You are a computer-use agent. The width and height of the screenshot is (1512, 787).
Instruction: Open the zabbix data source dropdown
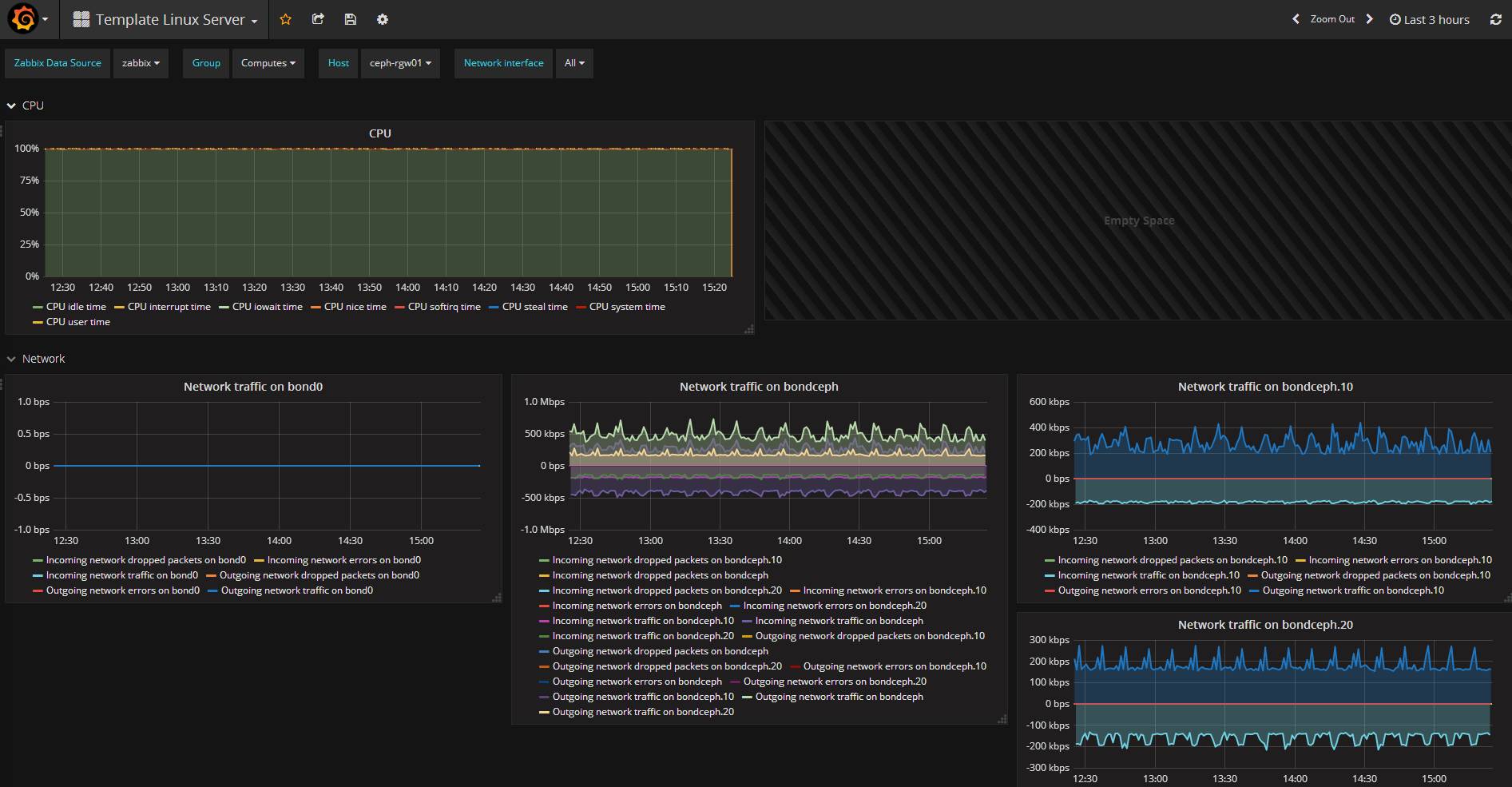(141, 63)
